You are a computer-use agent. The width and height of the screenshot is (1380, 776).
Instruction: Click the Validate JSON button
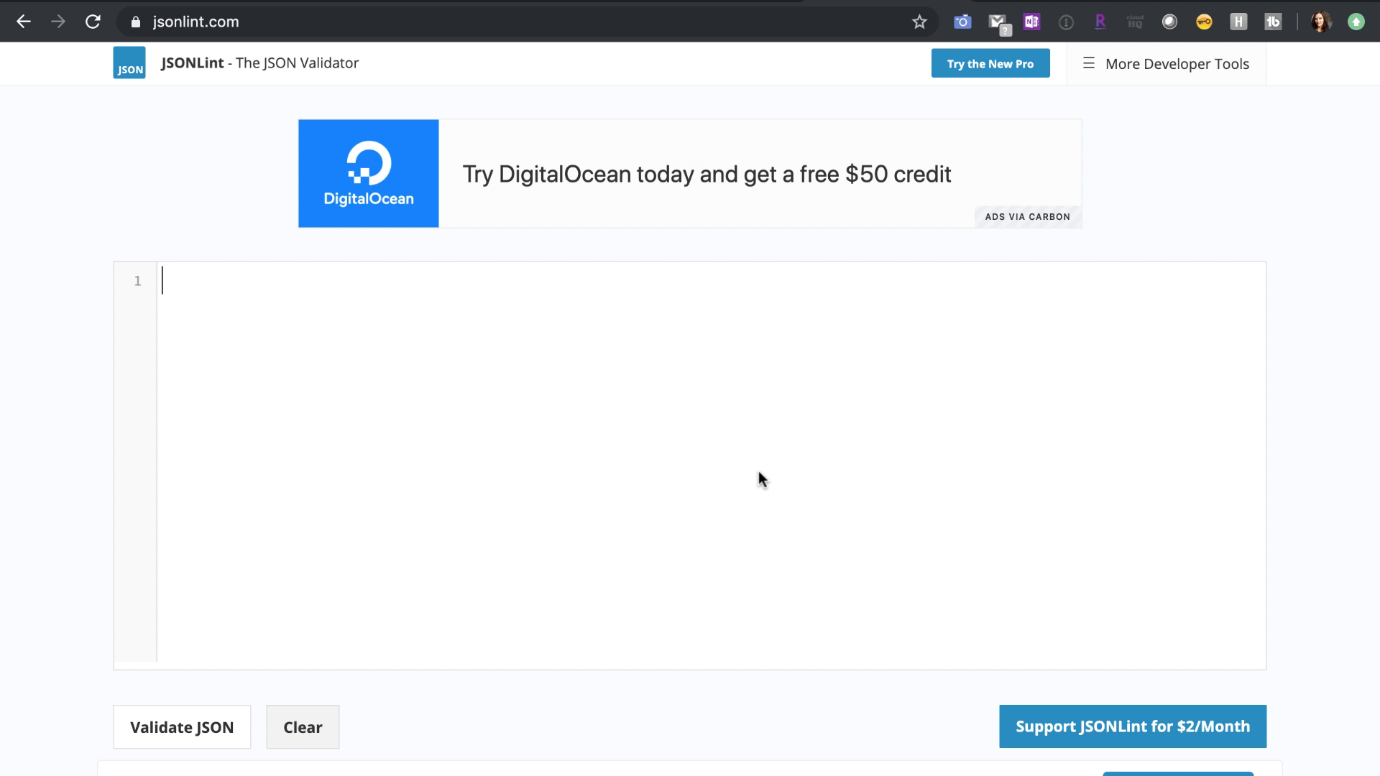pyautogui.click(x=182, y=727)
